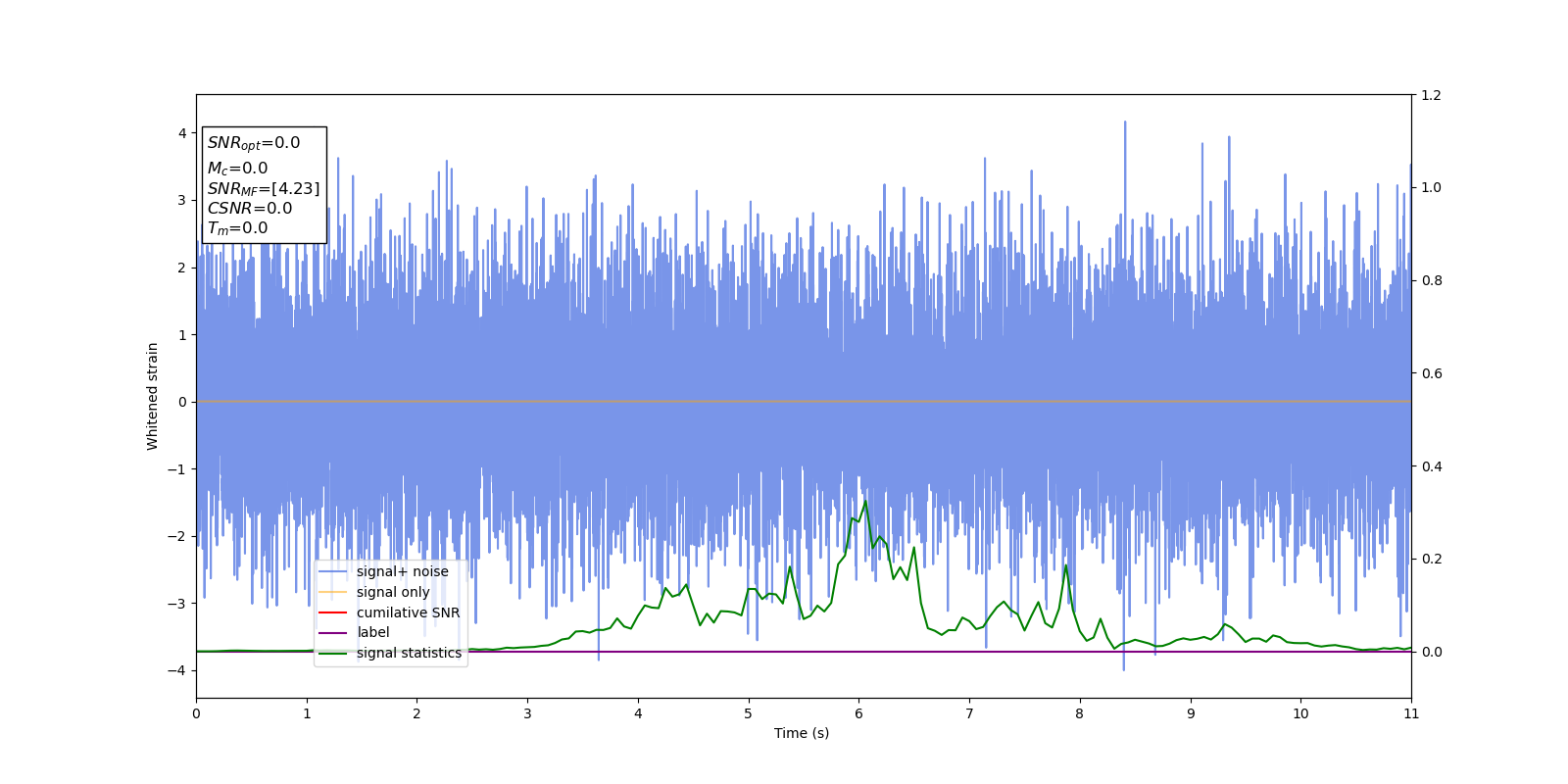Click the tallest blue strain spike near 8.4 seconds
1568x784 pixels.
tap(1124, 122)
